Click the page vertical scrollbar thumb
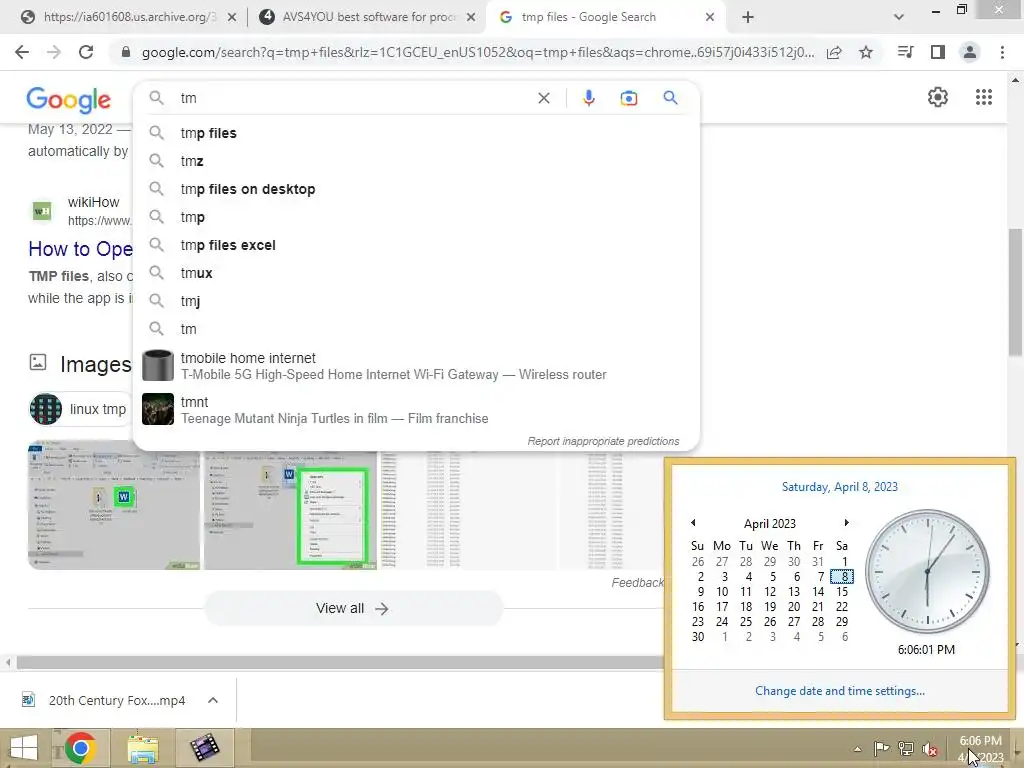The height and width of the screenshot is (768, 1024). click(x=1015, y=292)
